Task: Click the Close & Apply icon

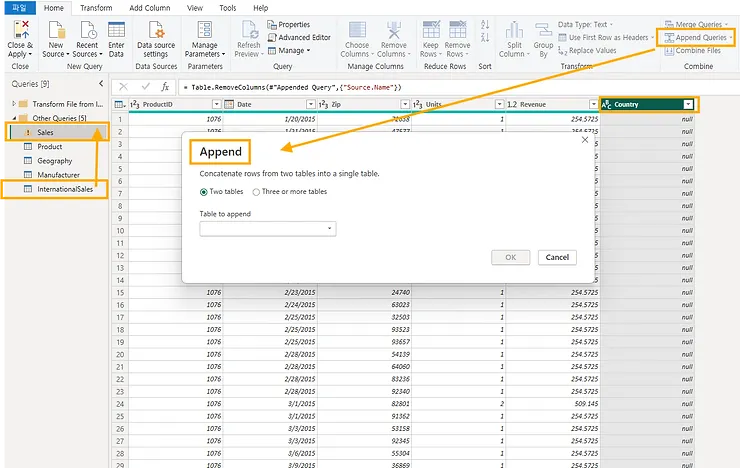Action: point(20,30)
